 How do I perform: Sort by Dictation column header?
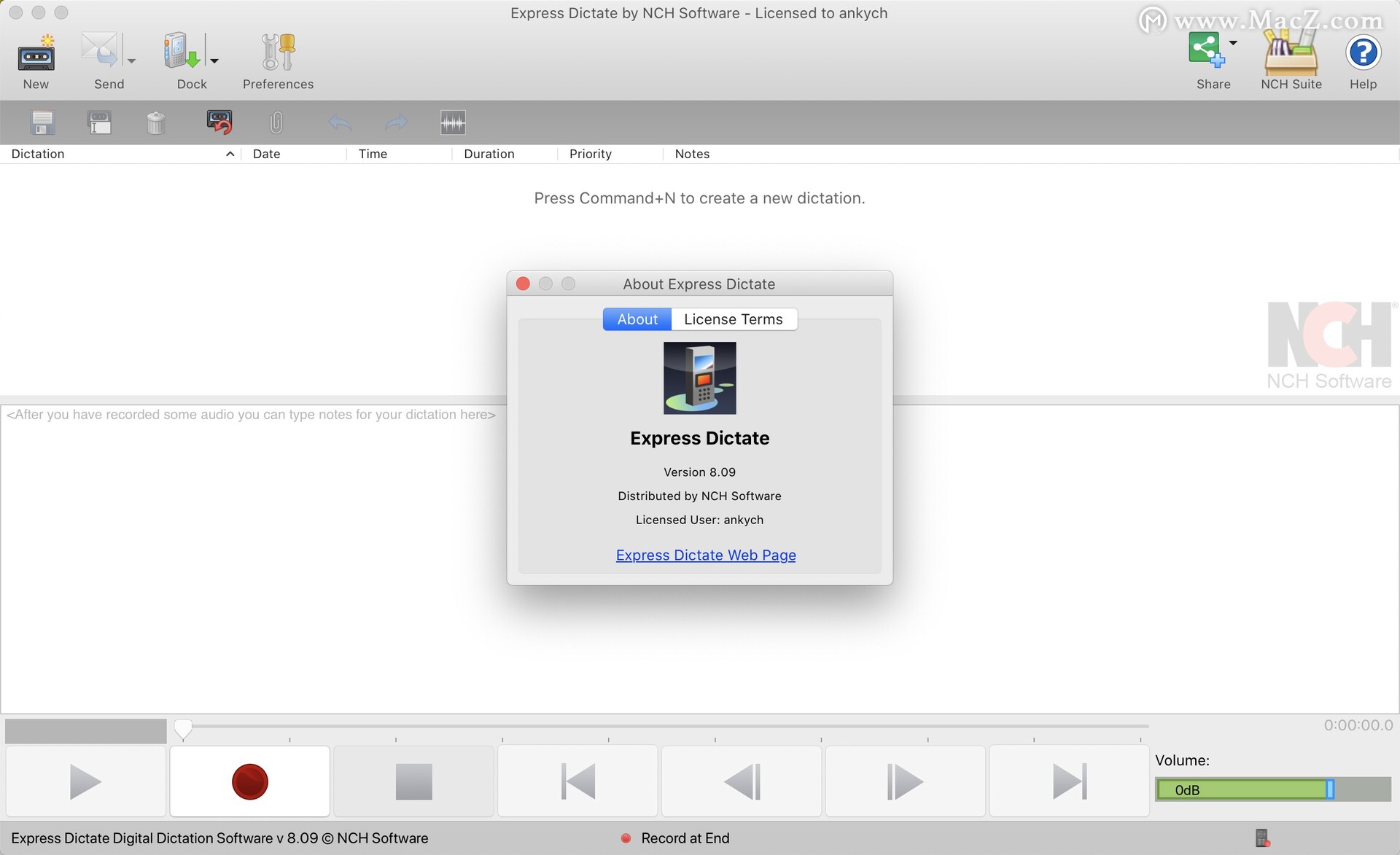[x=120, y=154]
